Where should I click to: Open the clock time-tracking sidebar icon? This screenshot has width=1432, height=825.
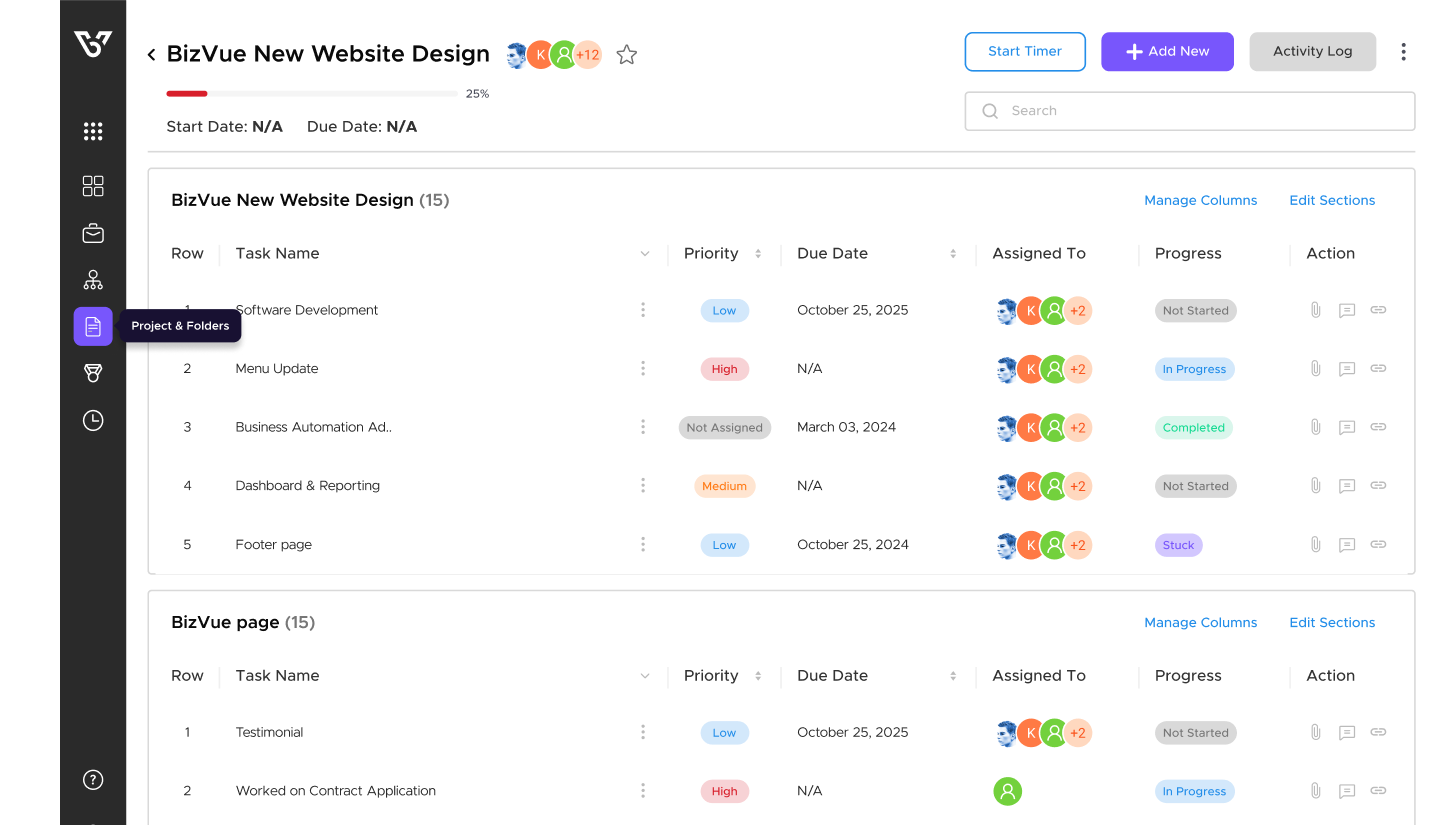click(93, 420)
